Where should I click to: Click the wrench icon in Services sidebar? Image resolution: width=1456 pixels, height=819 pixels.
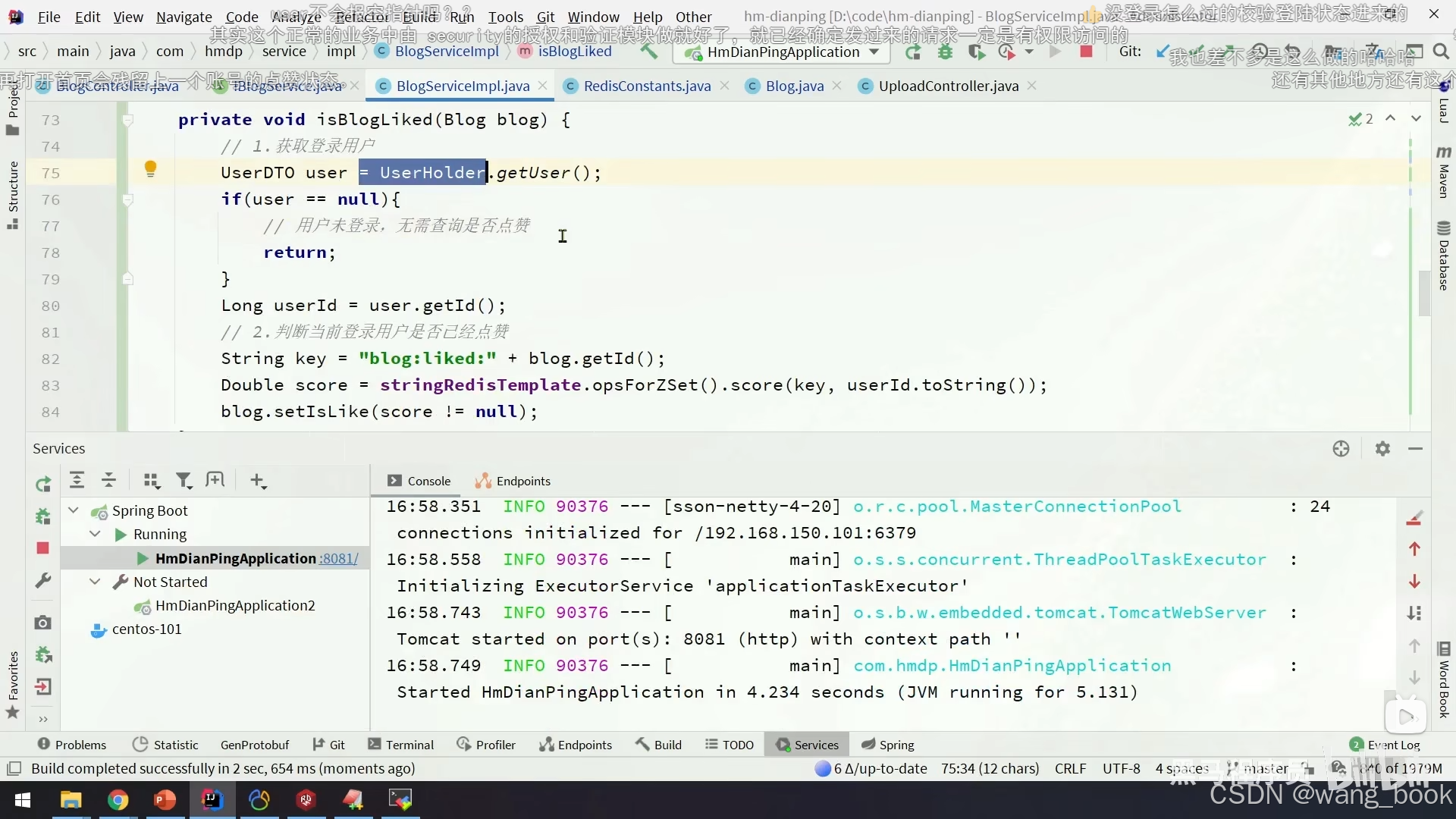coord(42,581)
